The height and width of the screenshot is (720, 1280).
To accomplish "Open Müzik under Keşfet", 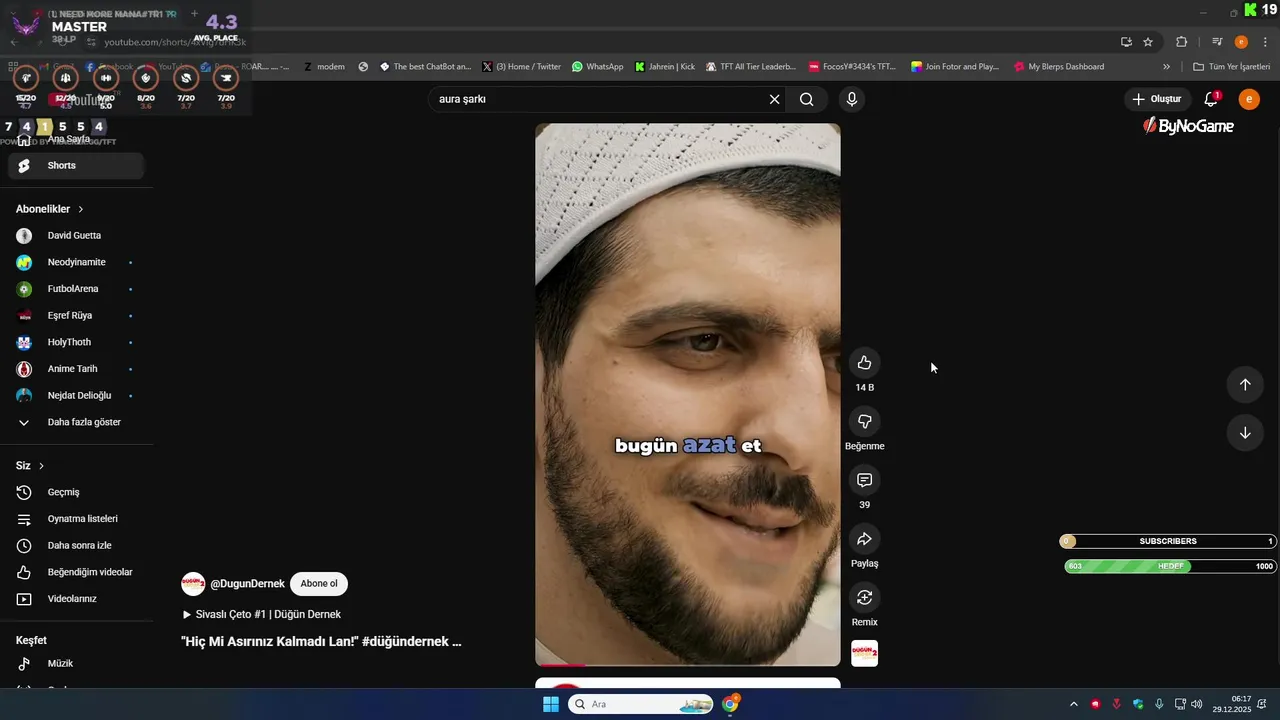I will (76, 664).
